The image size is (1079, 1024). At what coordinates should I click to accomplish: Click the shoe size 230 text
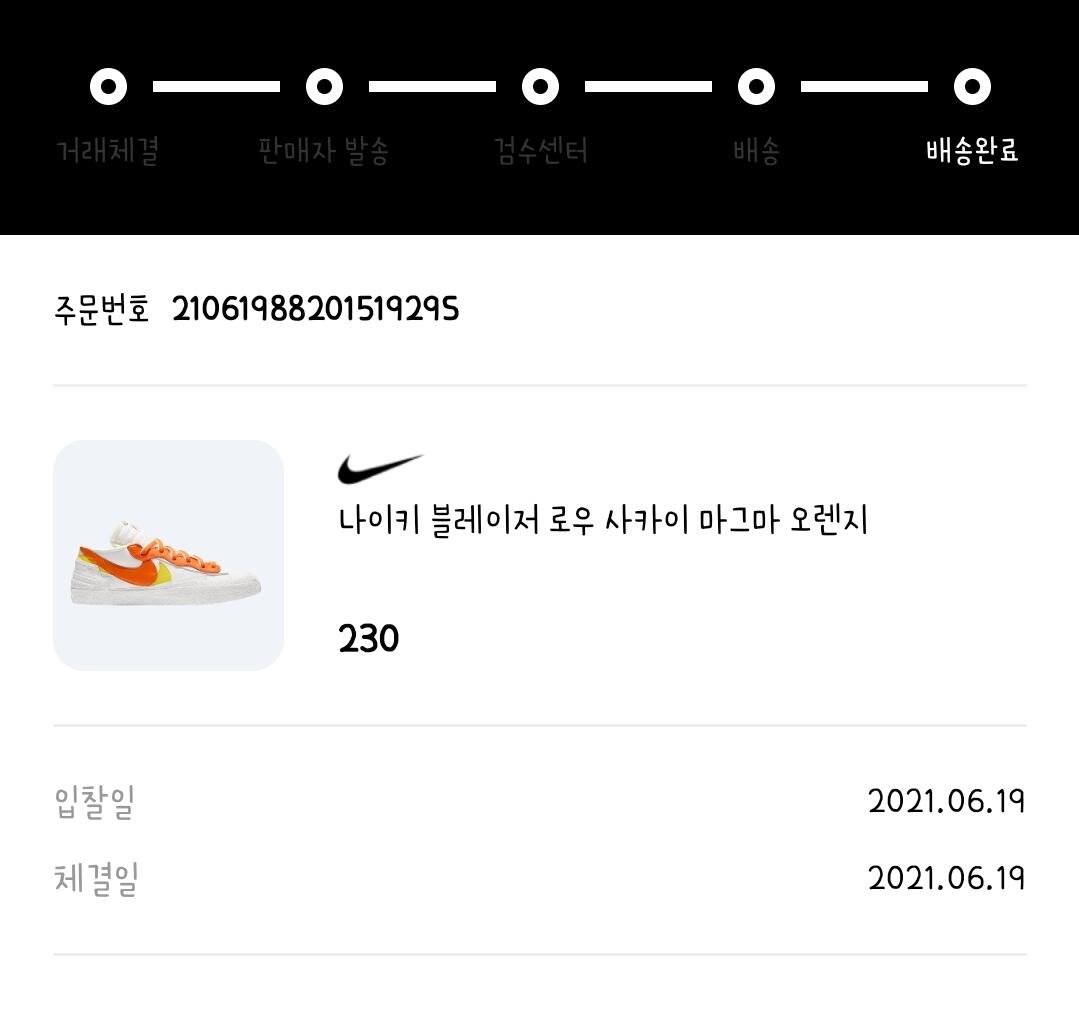point(368,639)
